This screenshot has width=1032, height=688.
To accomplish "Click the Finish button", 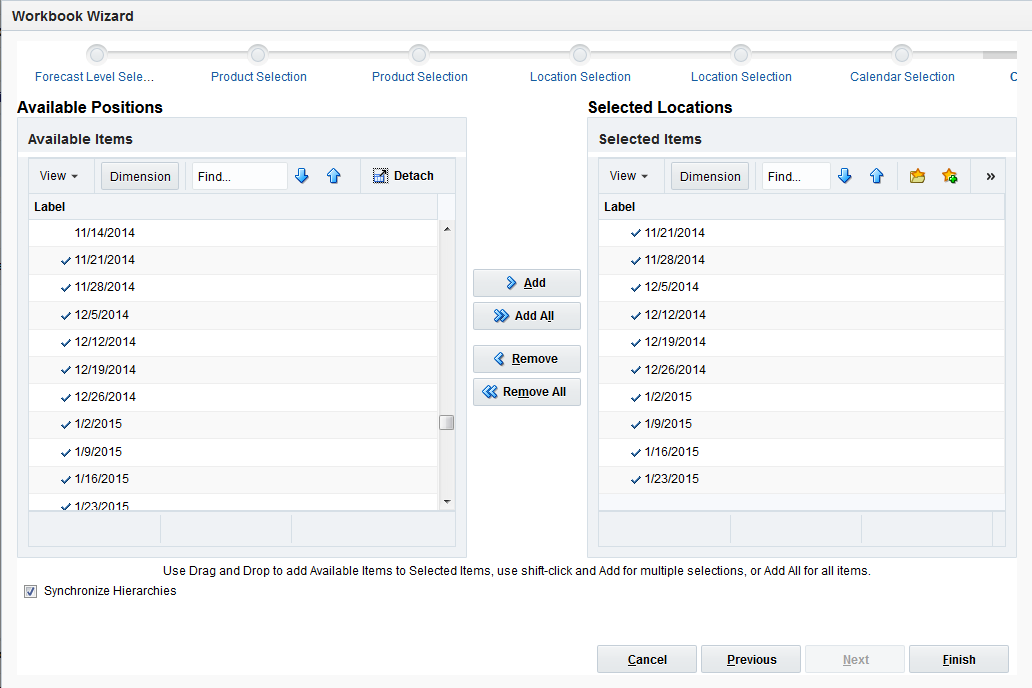I will point(959,659).
